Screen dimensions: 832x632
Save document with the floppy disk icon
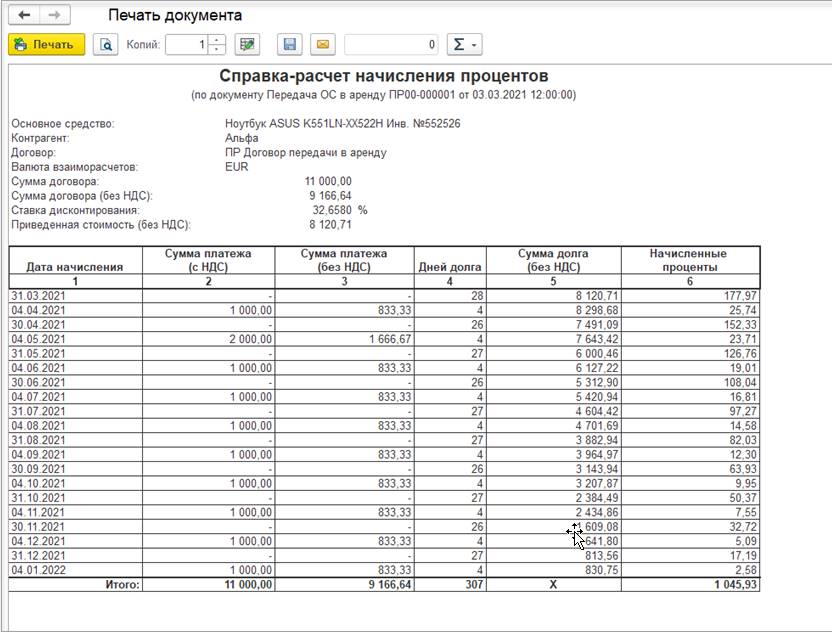pos(290,45)
